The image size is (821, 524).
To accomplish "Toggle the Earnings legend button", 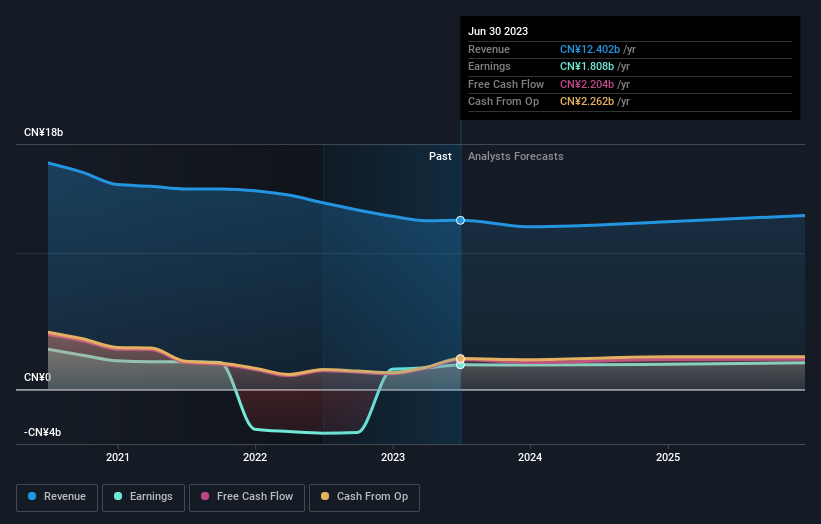I will pyautogui.click(x=143, y=497).
